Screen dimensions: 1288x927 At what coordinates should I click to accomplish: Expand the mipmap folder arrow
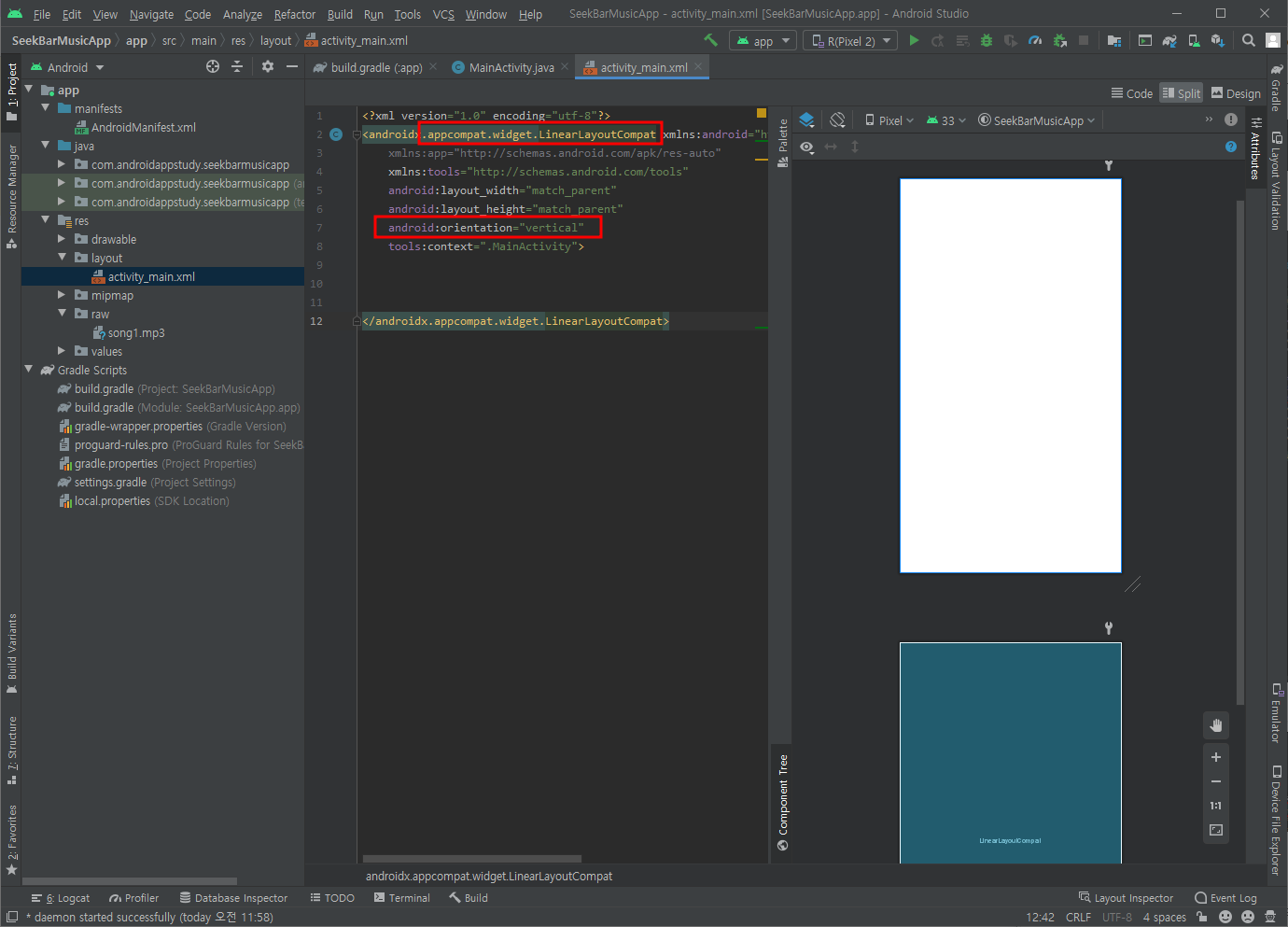tap(62, 295)
